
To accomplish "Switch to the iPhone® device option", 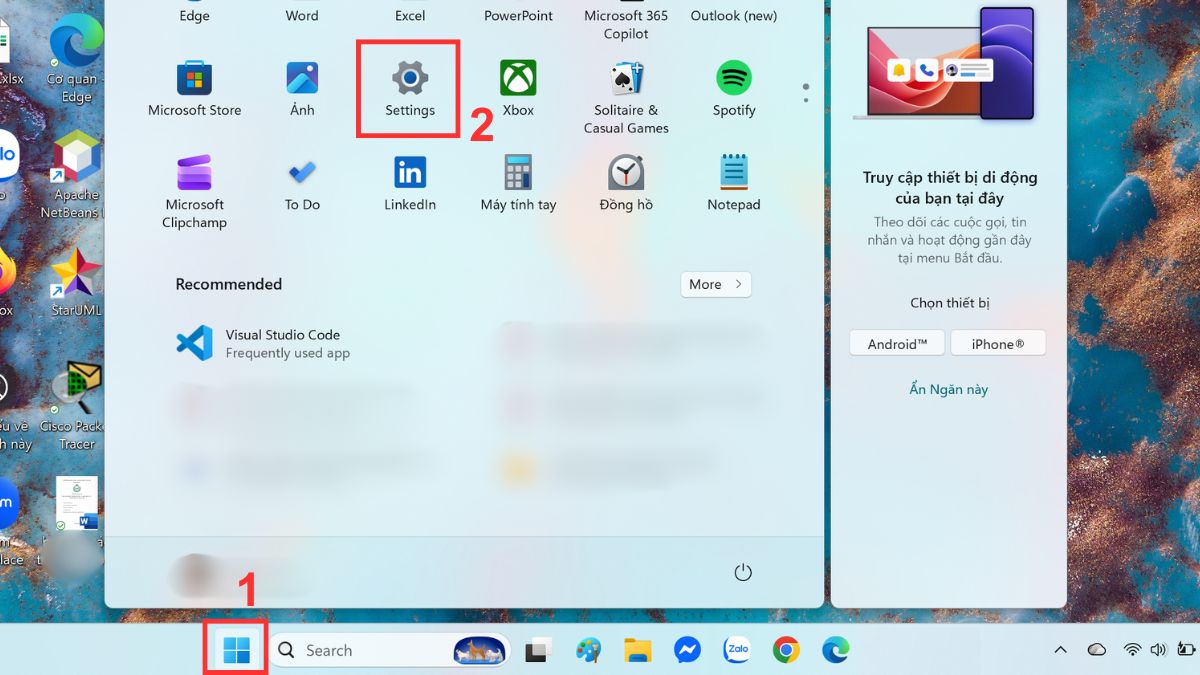I will [x=998, y=342].
